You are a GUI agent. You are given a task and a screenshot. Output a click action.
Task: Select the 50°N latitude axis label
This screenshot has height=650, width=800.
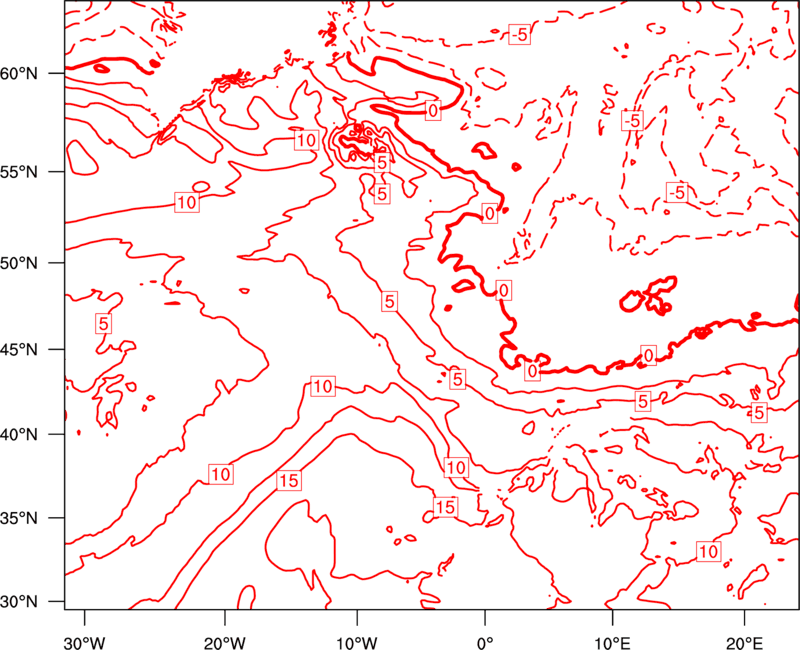tap(19, 264)
